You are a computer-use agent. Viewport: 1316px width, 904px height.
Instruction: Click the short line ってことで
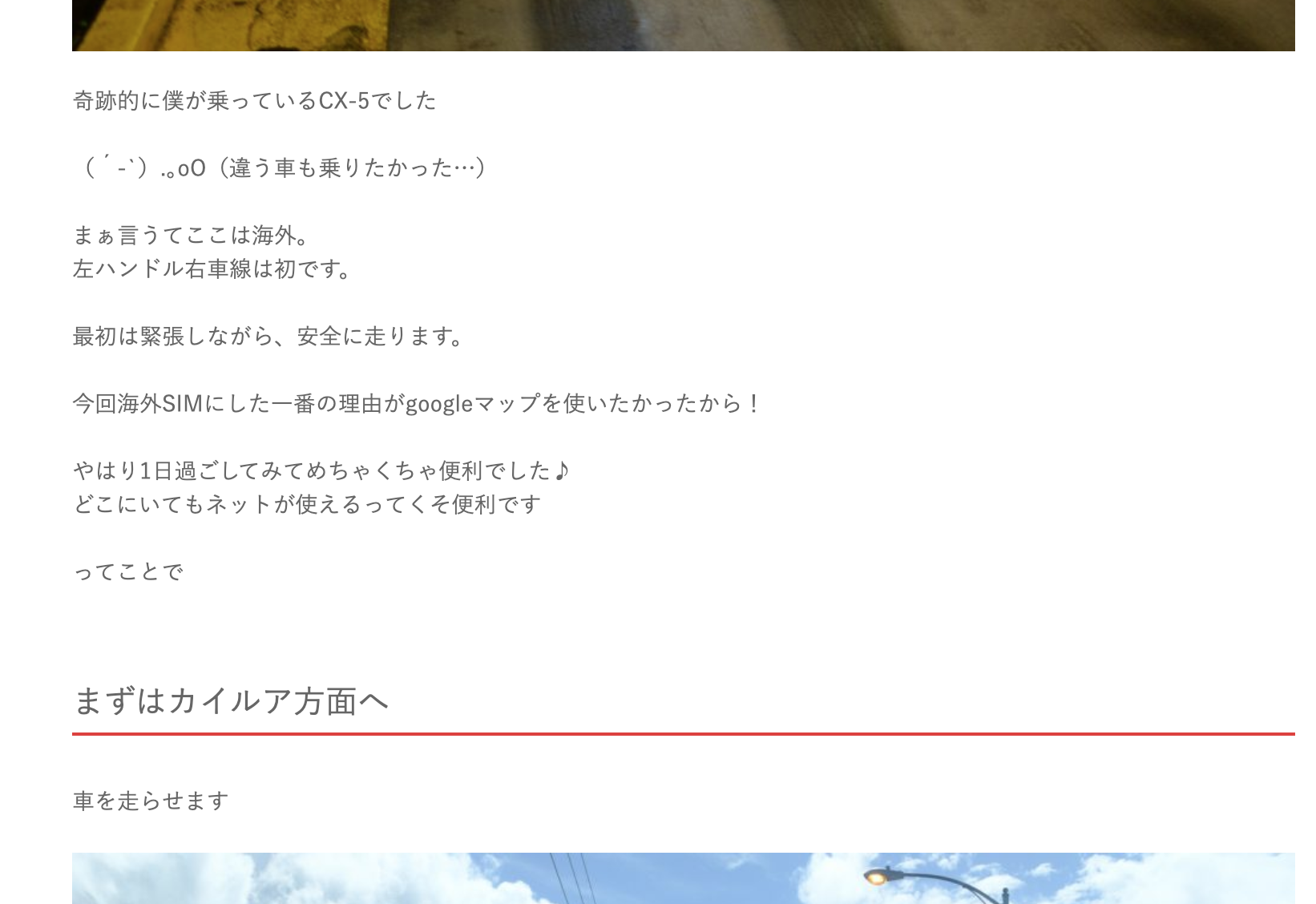coord(128,571)
